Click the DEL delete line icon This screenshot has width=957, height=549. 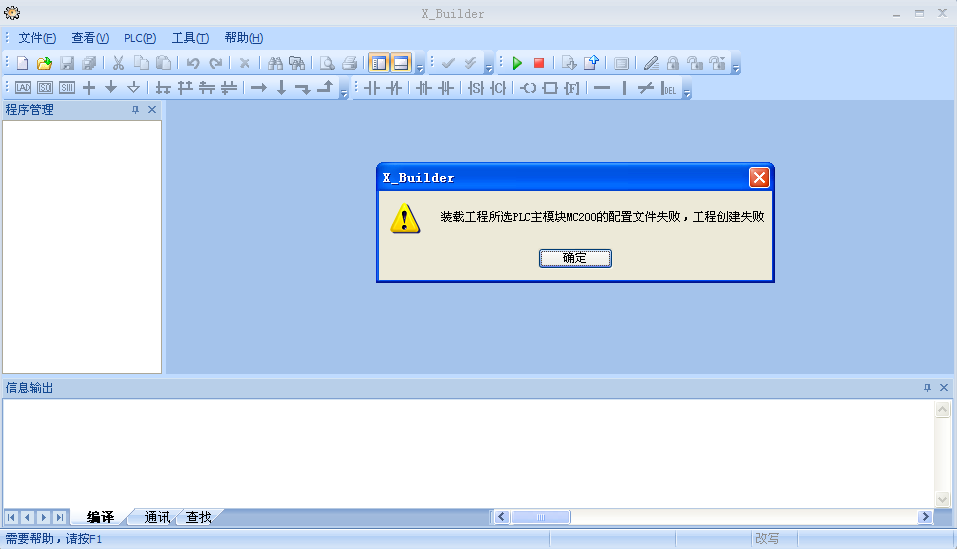click(669, 88)
